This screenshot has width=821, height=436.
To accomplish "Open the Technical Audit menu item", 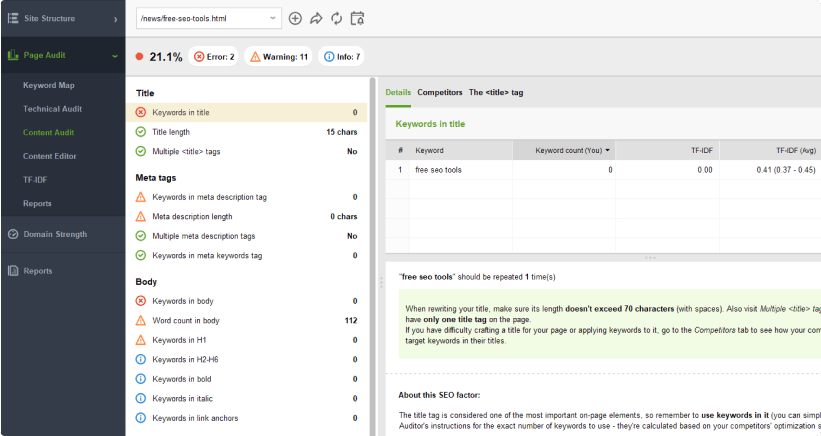I will (x=52, y=109).
